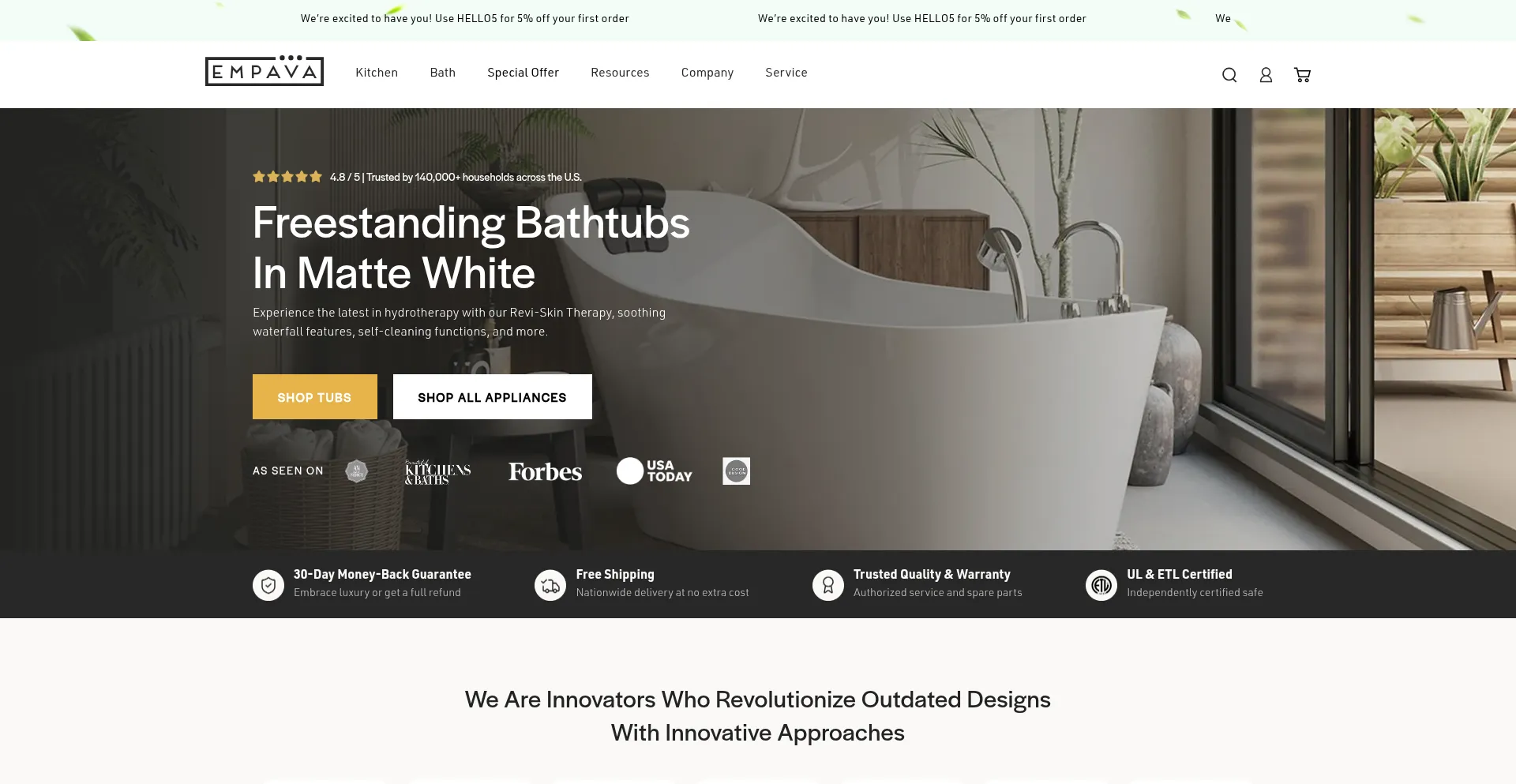
Task: Click the USA Today logo
Action: [655, 471]
